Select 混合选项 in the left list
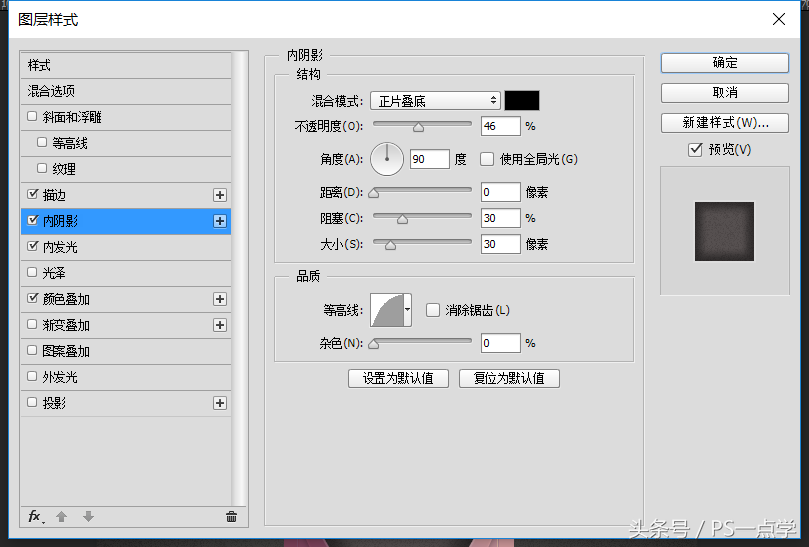 coord(126,91)
